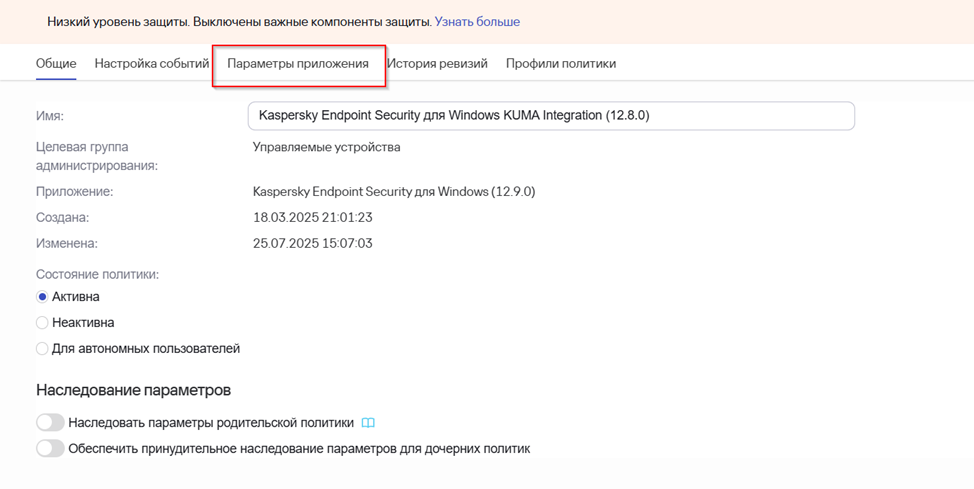Image resolution: width=974 pixels, height=489 pixels.
Task: Click the "Состояние политики" label
Action: [x=98, y=274]
